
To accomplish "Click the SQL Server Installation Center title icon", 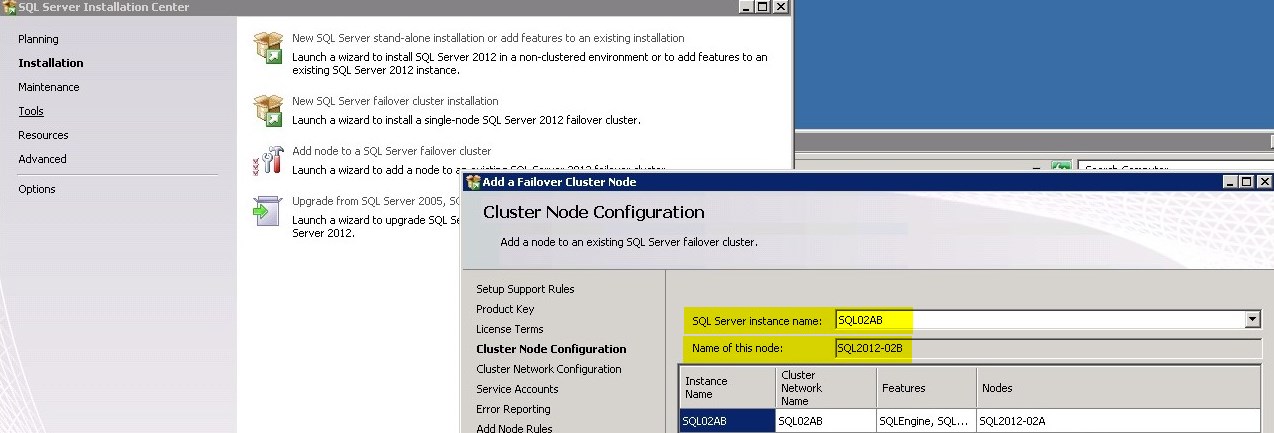I will pyautogui.click(x=9, y=7).
